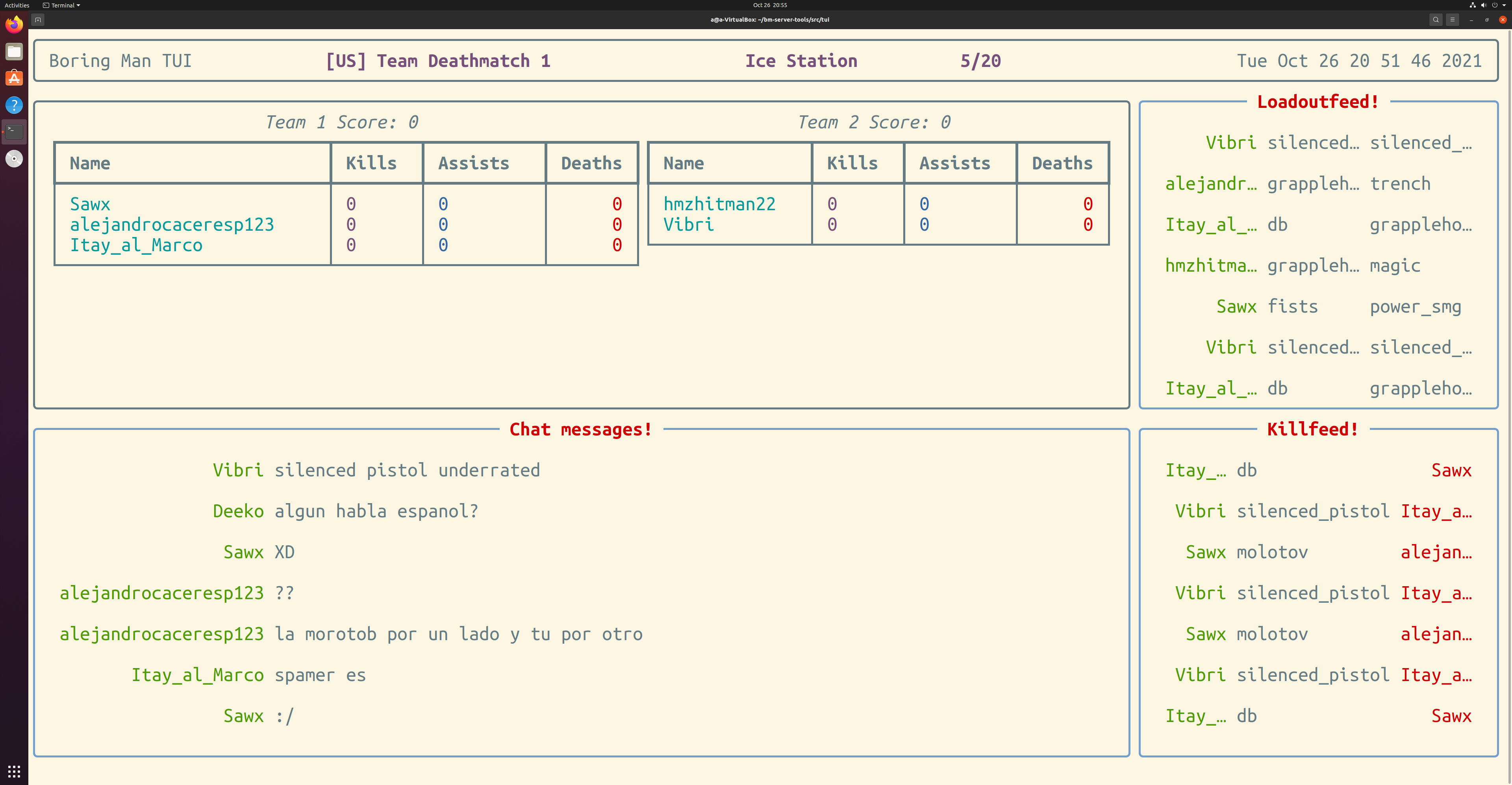1512x785 pixels.
Task: Open the Help app from the dock
Action: (x=14, y=105)
